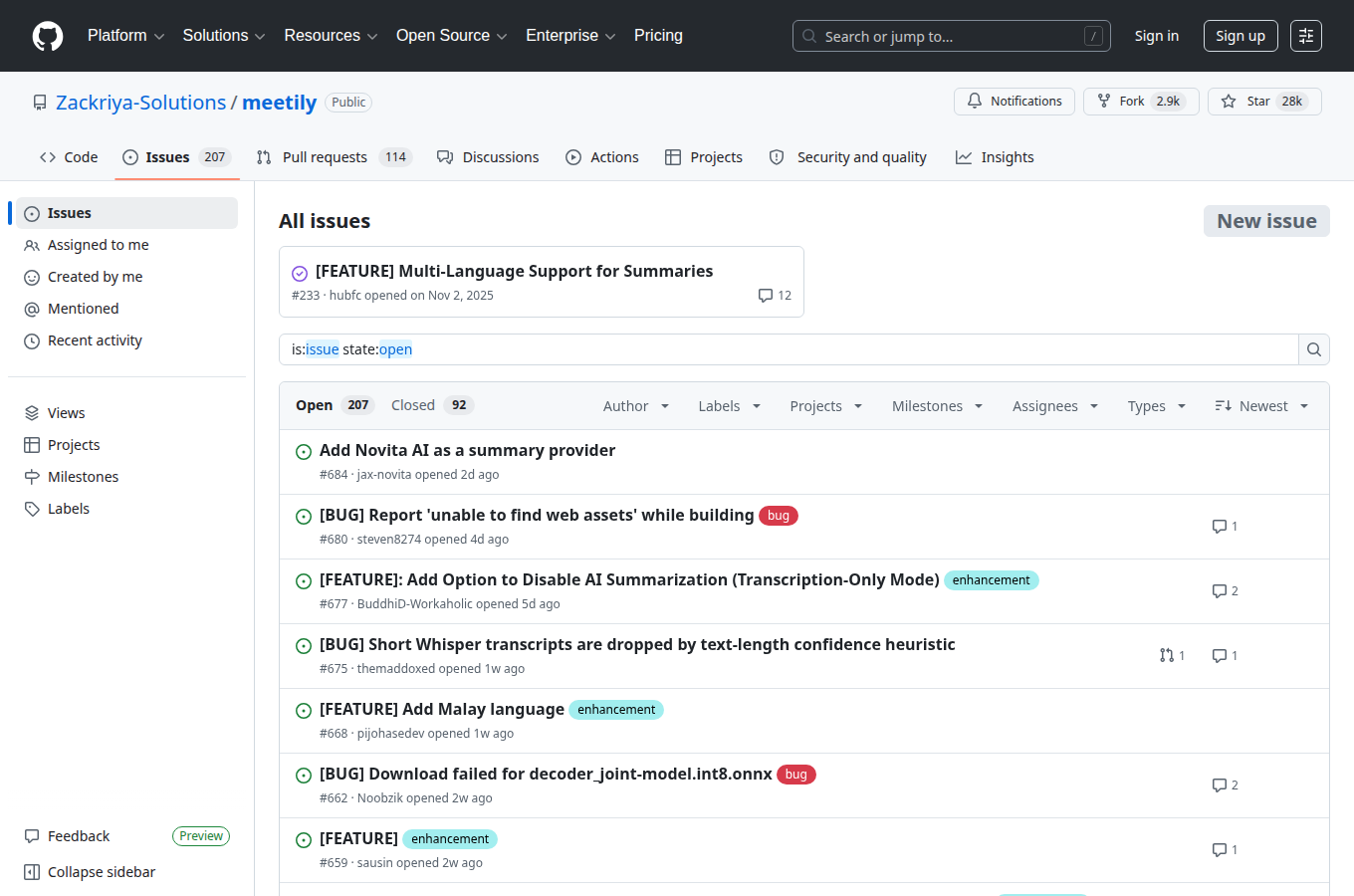Image resolution: width=1354 pixels, height=896 pixels.
Task: Star the meetily repository
Action: [x=1264, y=102]
